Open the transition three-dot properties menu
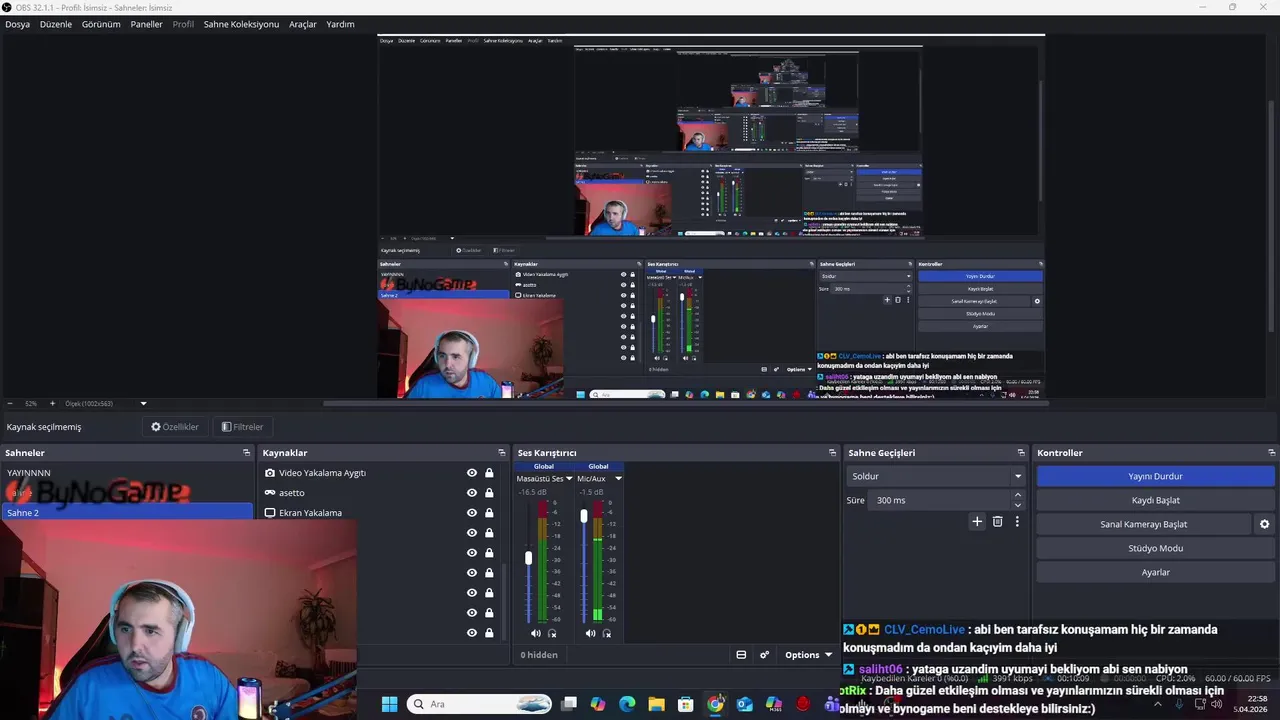 coord(1017,521)
